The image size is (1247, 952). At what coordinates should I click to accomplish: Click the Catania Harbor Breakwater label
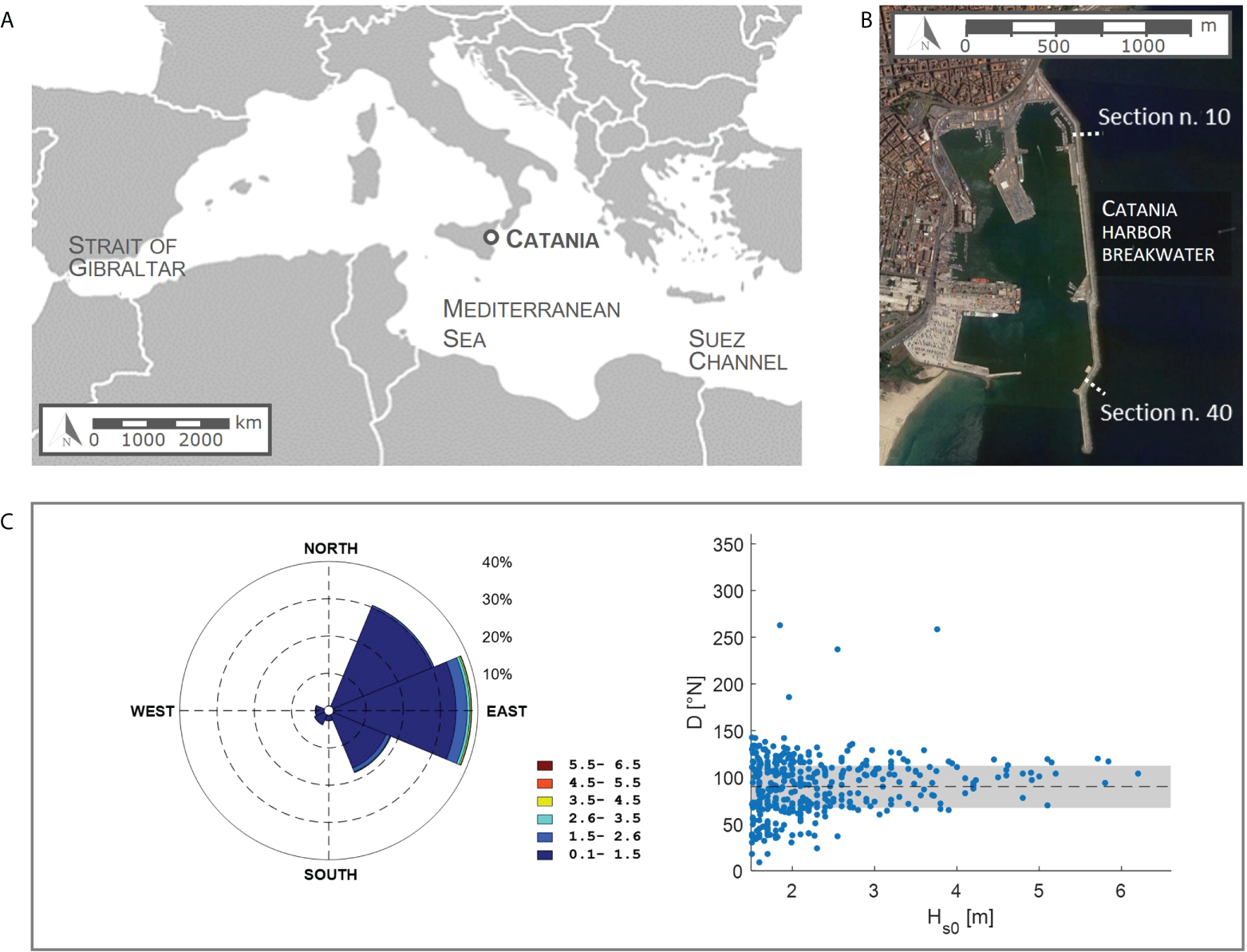click(1157, 232)
